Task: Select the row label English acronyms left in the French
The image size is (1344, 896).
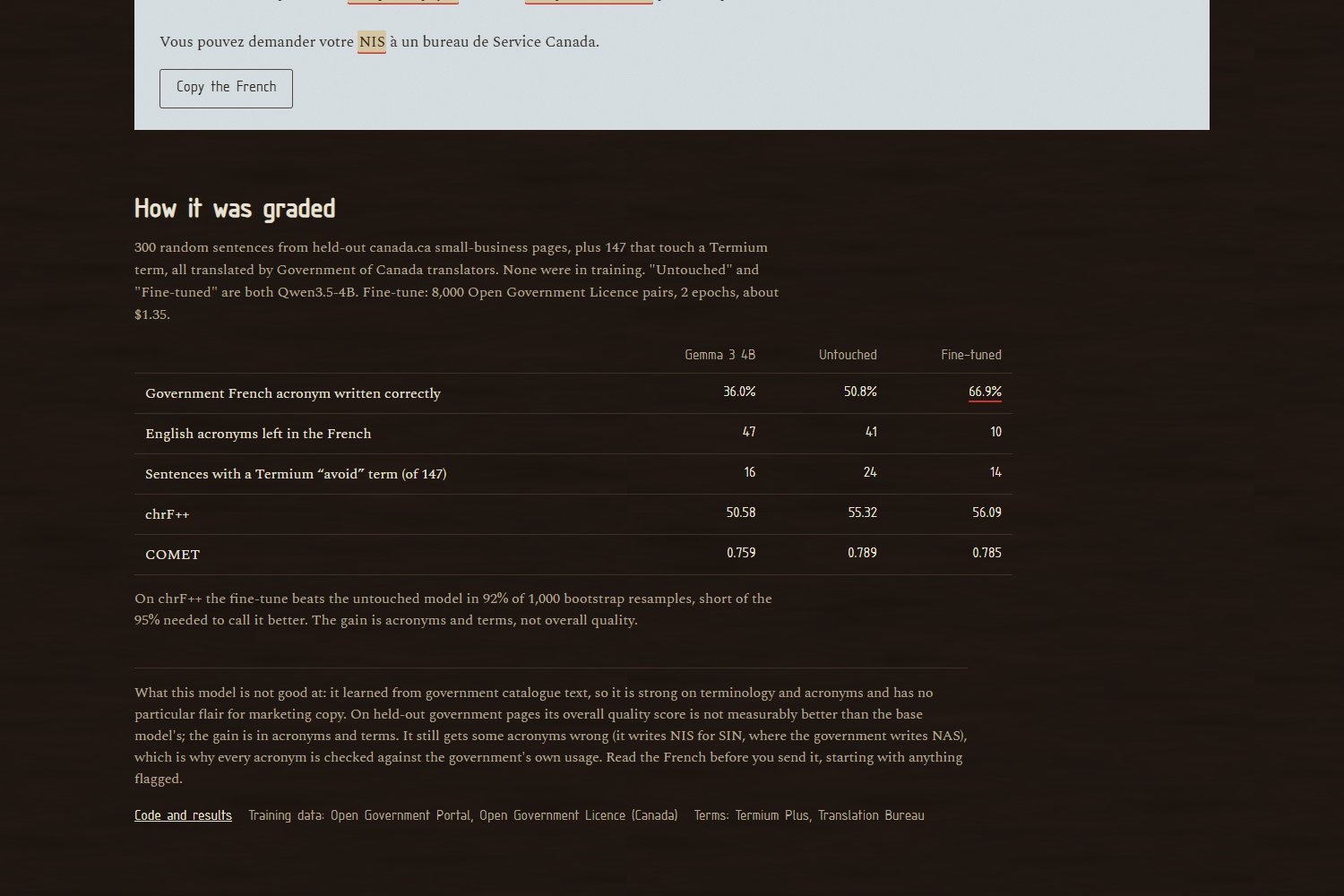Action: click(258, 434)
